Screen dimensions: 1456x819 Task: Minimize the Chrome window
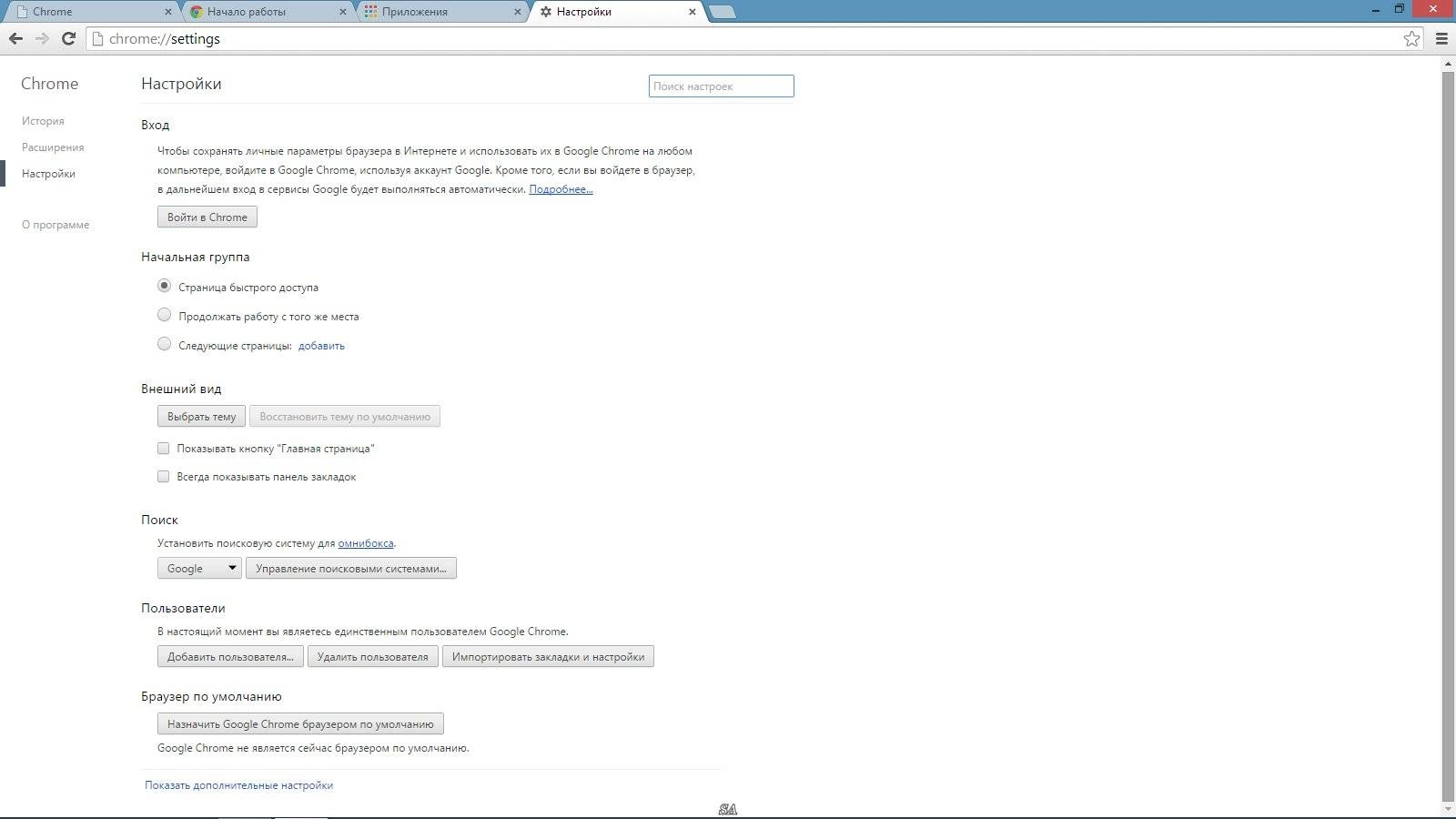pos(1378,9)
